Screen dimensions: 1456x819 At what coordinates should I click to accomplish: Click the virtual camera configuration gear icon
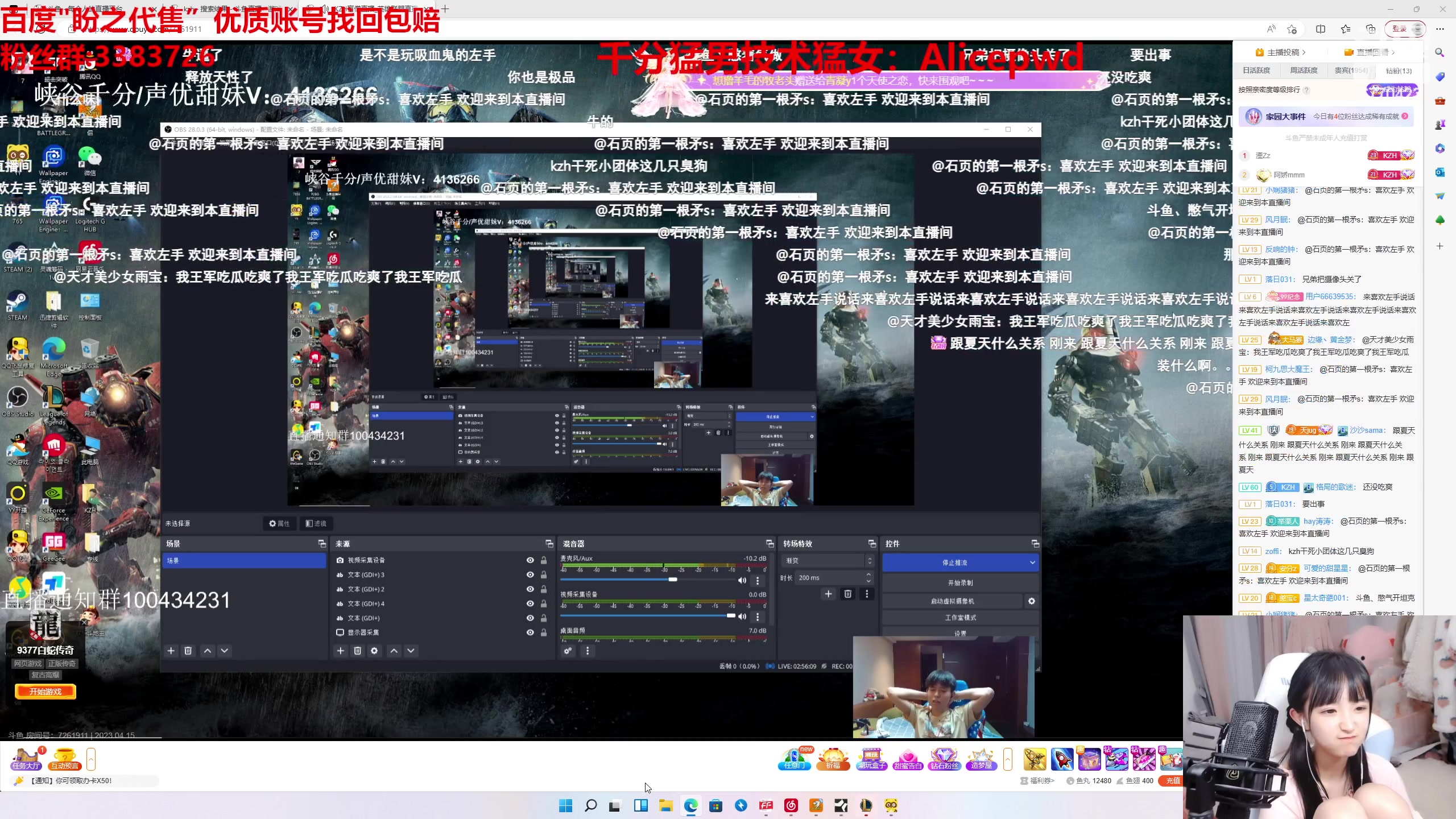(x=1032, y=601)
